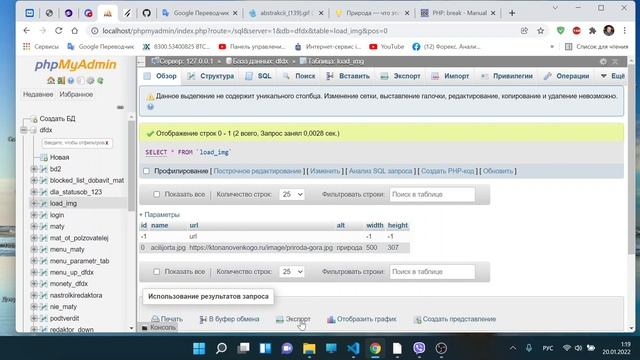The height and width of the screenshot is (360, 640).
Task: Open the Импорт tab
Action: coord(451,76)
